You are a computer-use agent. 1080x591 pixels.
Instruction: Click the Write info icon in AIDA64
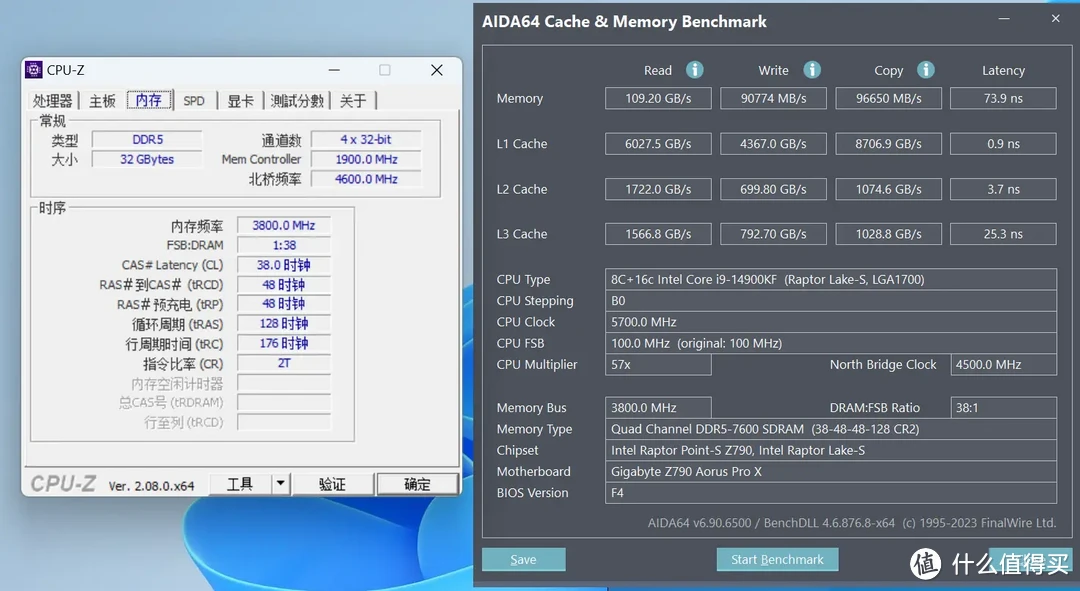pos(812,70)
